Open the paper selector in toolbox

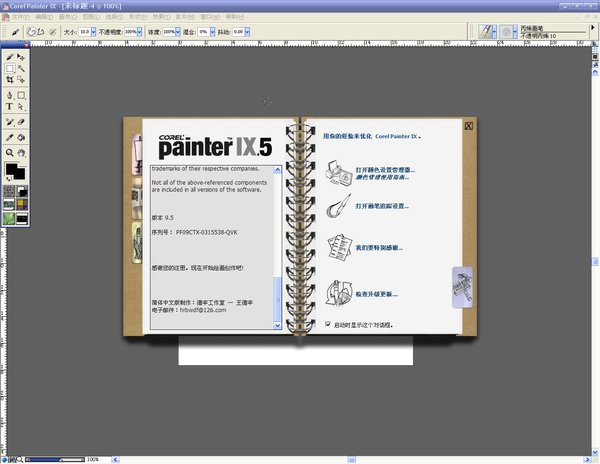(x=9, y=191)
